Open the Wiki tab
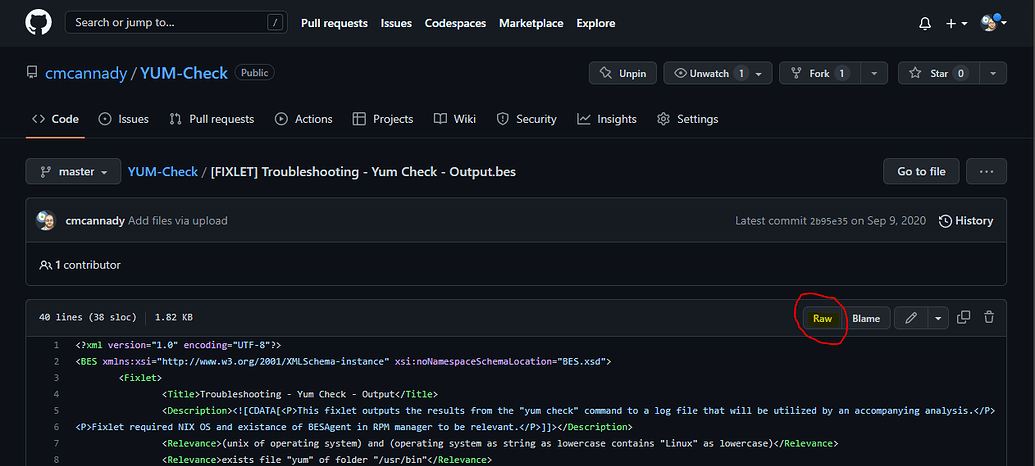The width and height of the screenshot is (1035, 466). [x=455, y=119]
